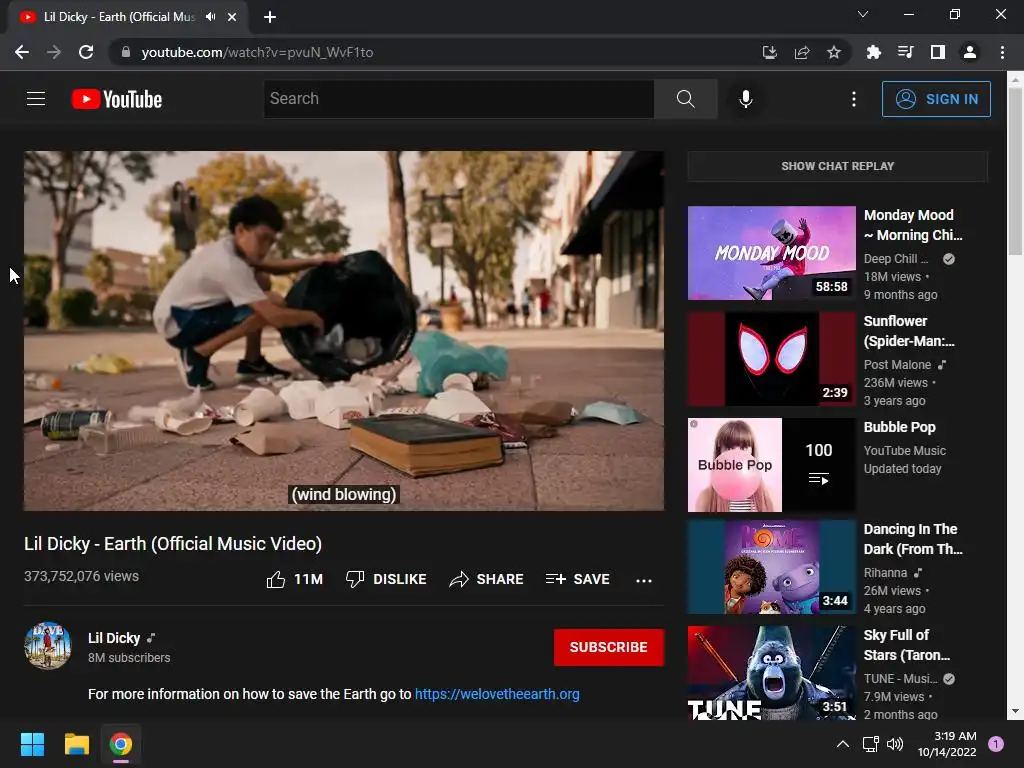Open the Lil Dicky channel name link
This screenshot has width=1024, height=768.
(114, 638)
